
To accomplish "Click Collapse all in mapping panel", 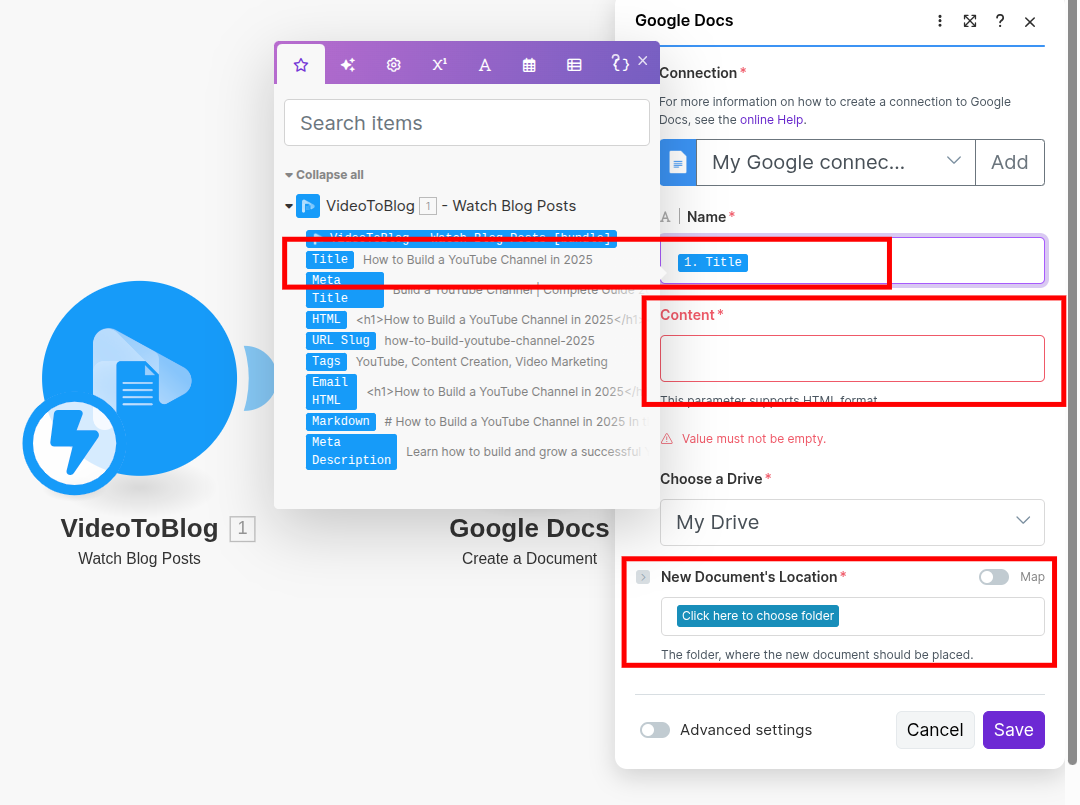I will point(324,175).
